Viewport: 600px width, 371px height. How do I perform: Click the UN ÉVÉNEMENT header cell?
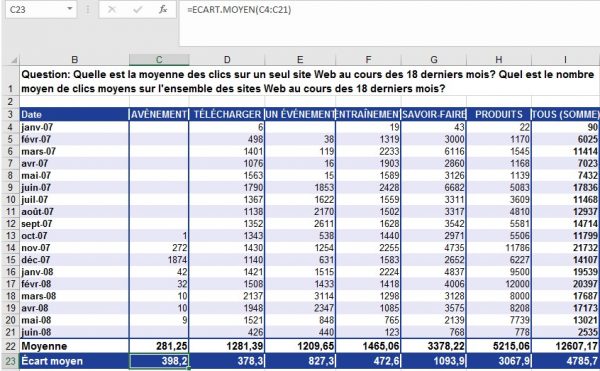pos(300,114)
